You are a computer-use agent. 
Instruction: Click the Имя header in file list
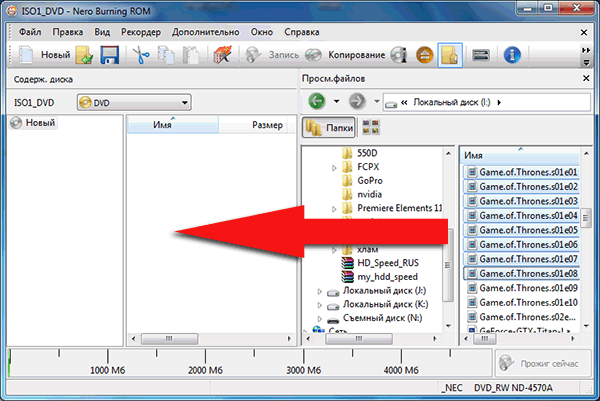pos(520,155)
